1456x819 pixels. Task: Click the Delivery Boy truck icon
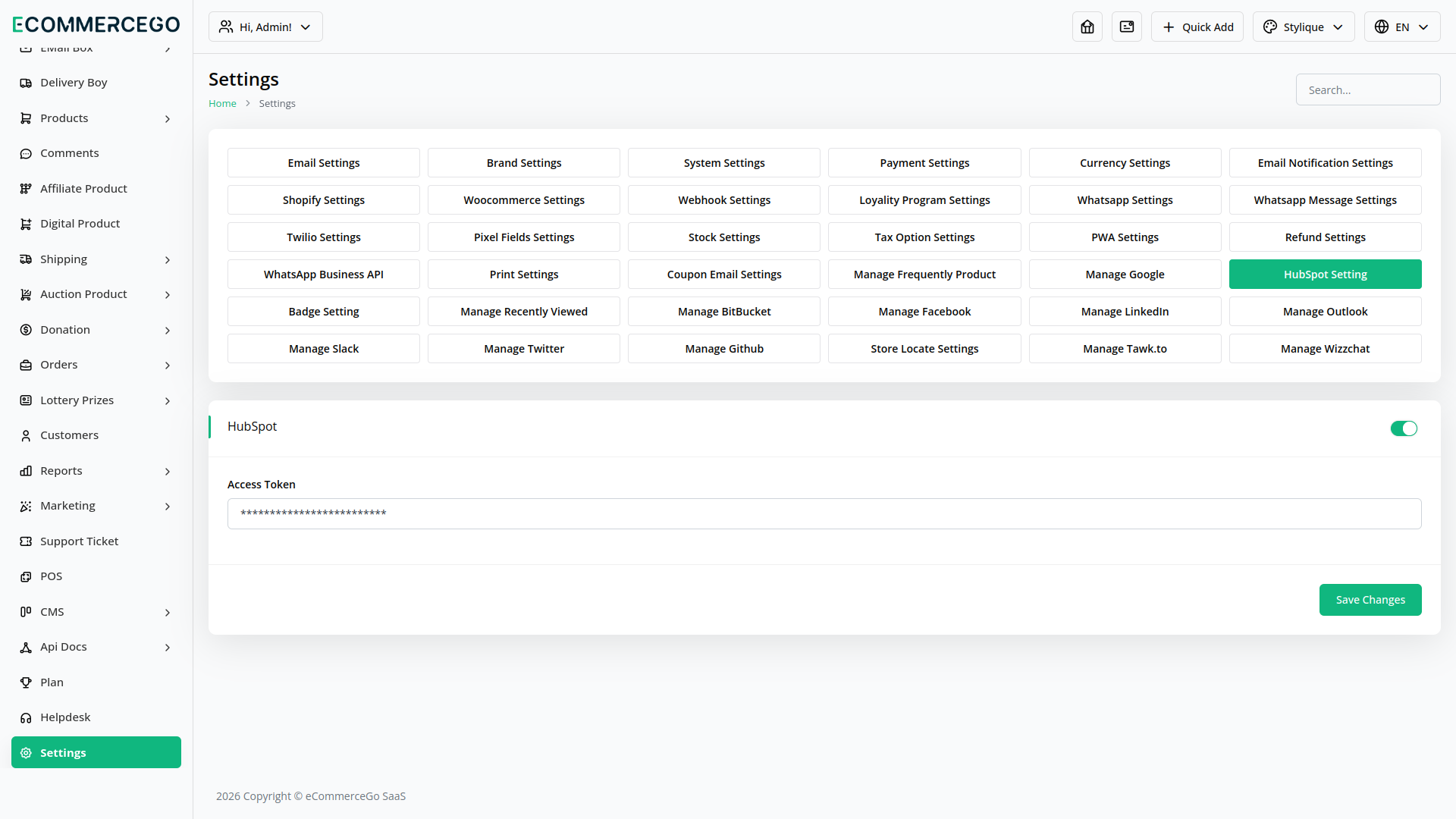[x=26, y=83]
